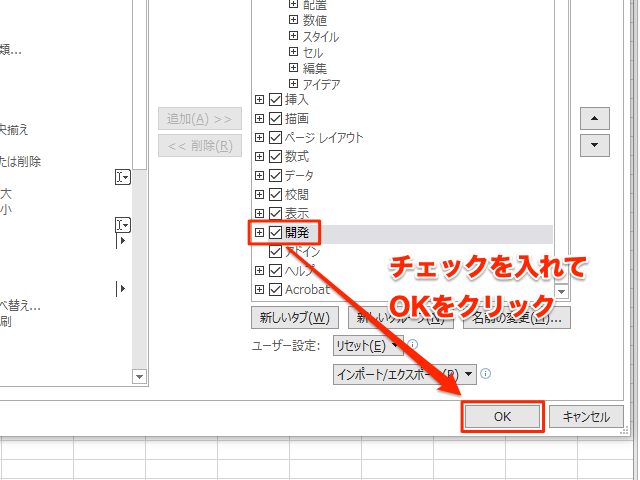Expand the スタイル group node
Viewport: 640px width, 480px height.
coord(294,37)
